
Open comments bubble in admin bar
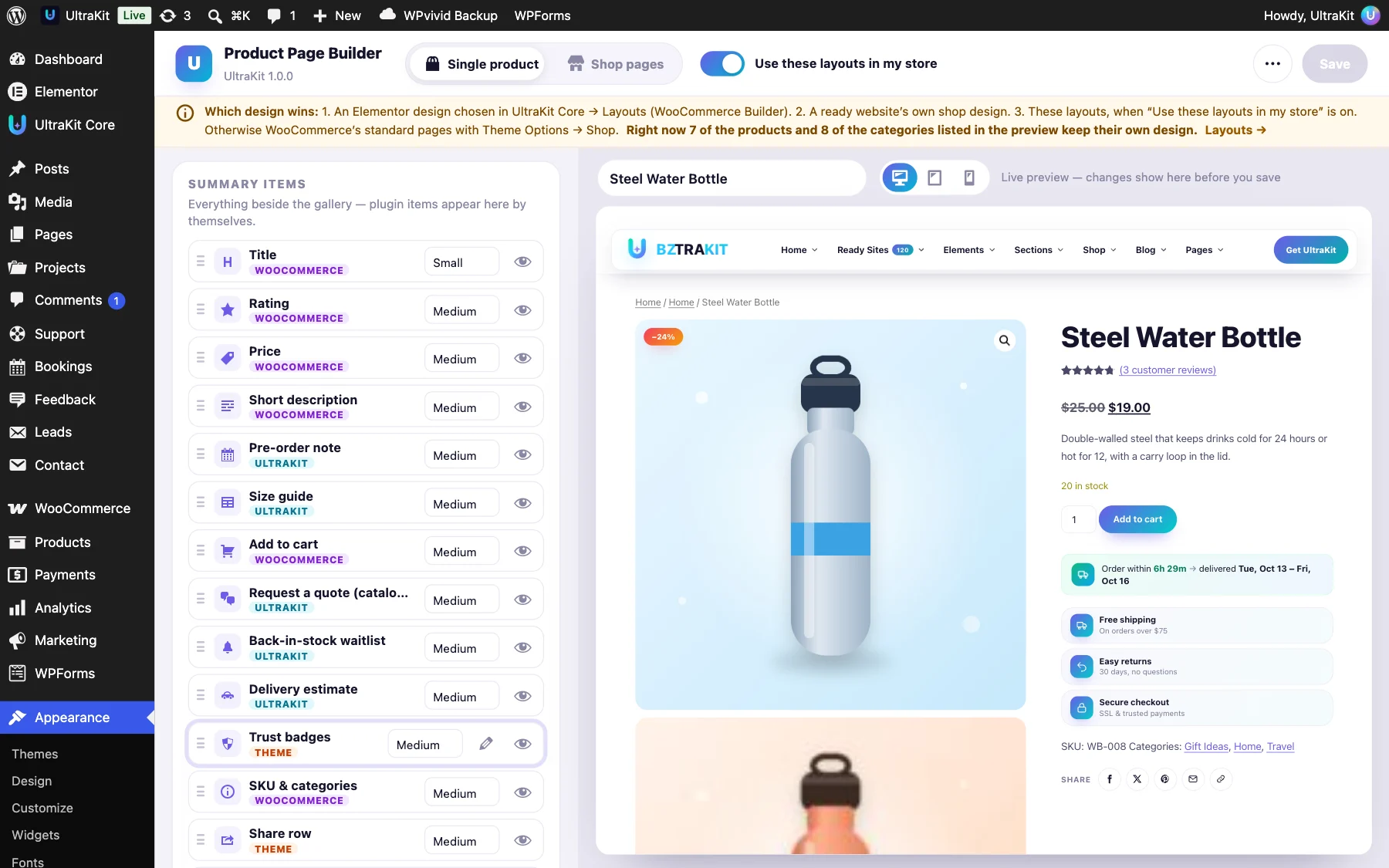click(281, 15)
